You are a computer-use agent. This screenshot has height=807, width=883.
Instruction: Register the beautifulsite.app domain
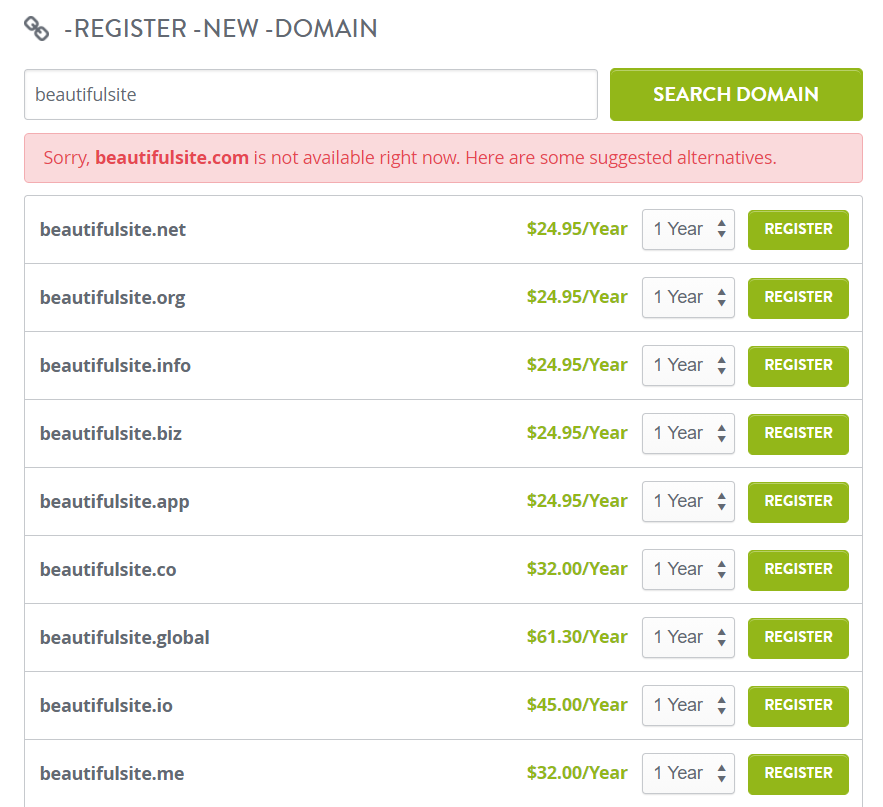(798, 501)
